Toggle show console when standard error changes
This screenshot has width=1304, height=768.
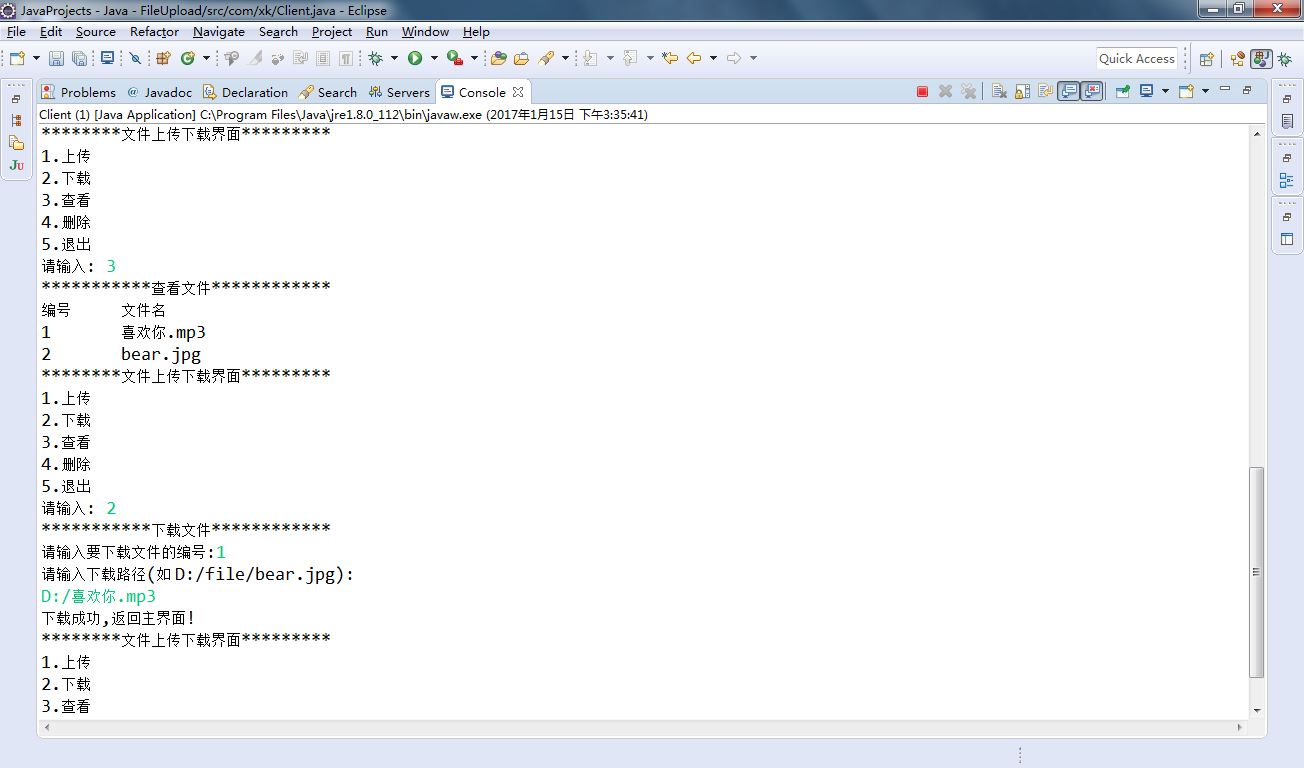click(1091, 92)
